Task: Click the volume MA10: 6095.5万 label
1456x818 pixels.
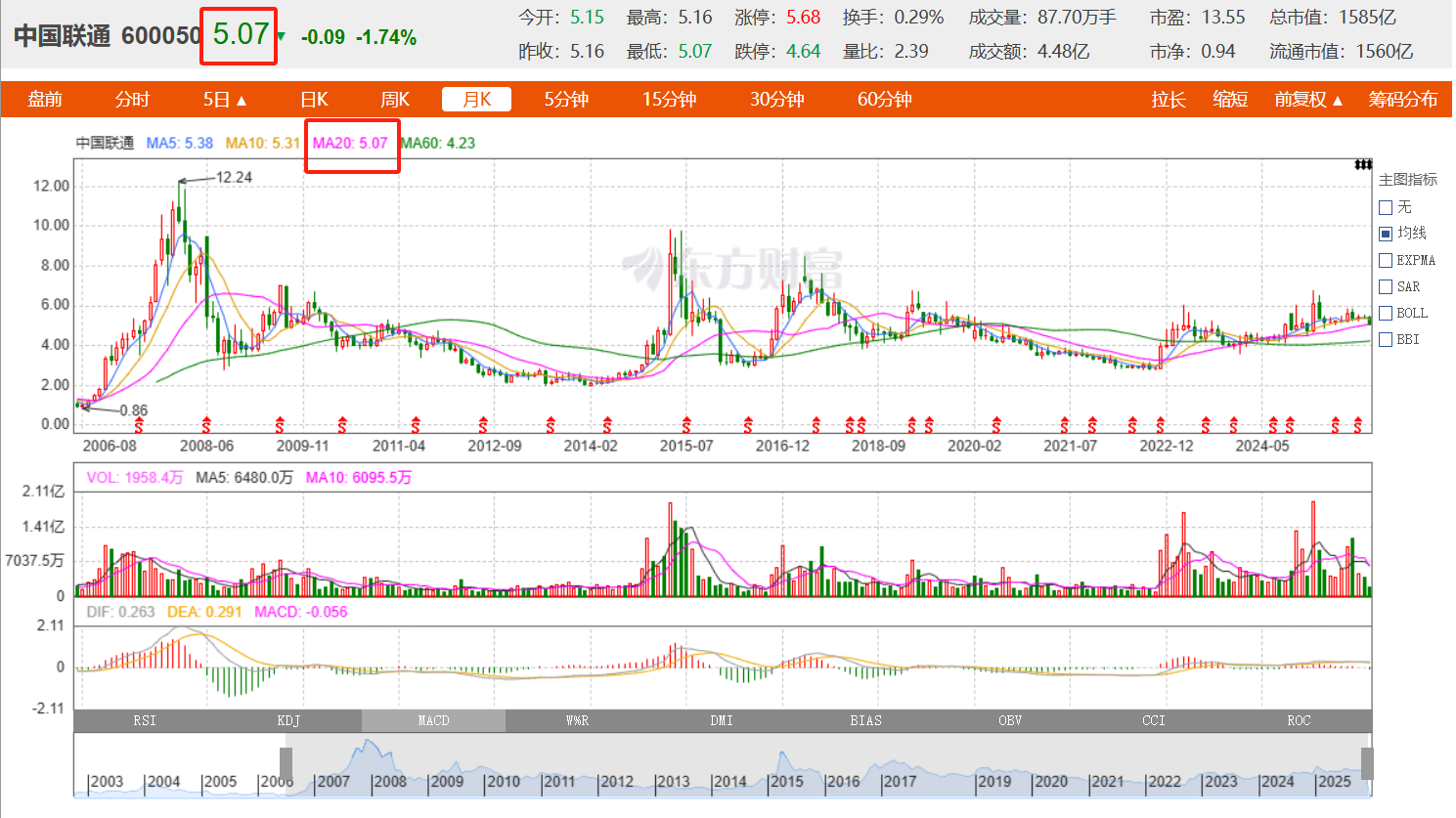Action: click(358, 478)
